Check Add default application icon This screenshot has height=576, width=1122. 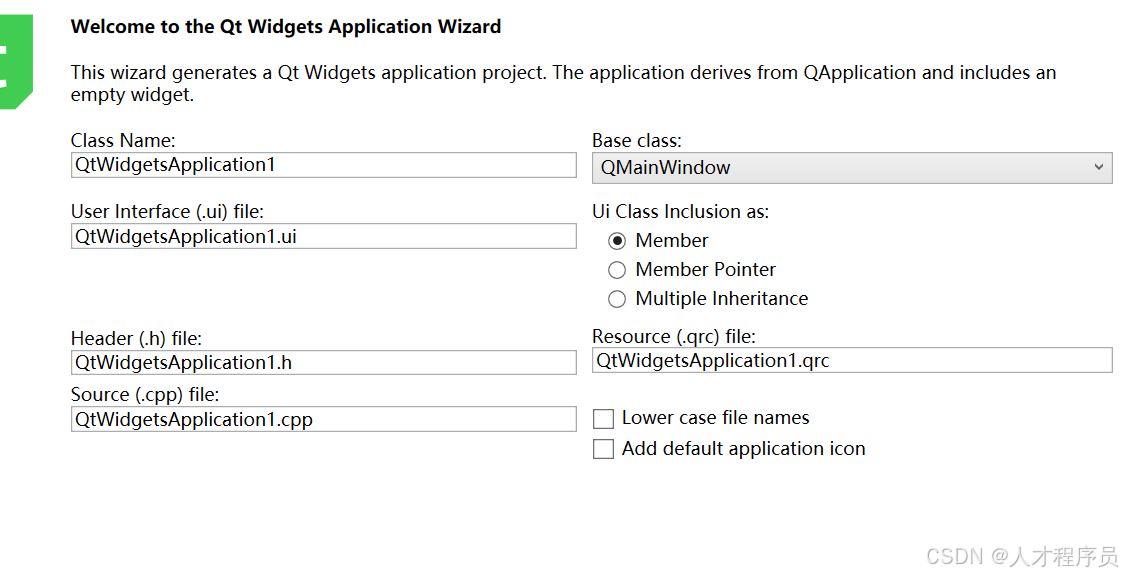point(603,450)
